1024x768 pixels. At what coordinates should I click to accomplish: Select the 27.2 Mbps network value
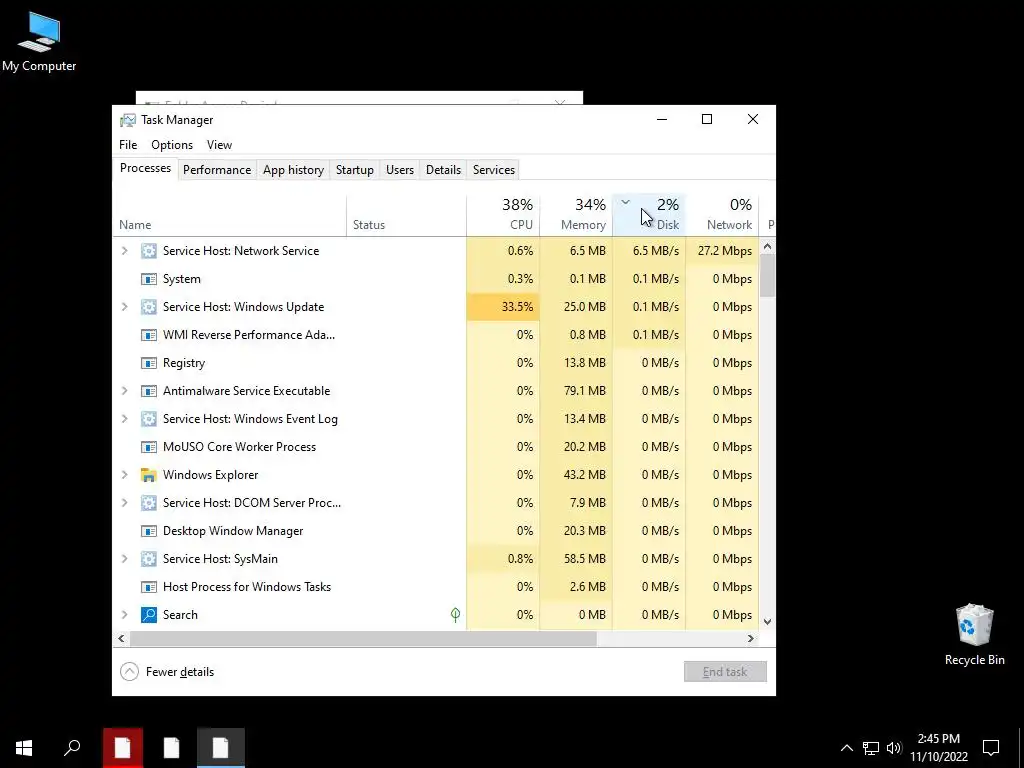coord(725,251)
